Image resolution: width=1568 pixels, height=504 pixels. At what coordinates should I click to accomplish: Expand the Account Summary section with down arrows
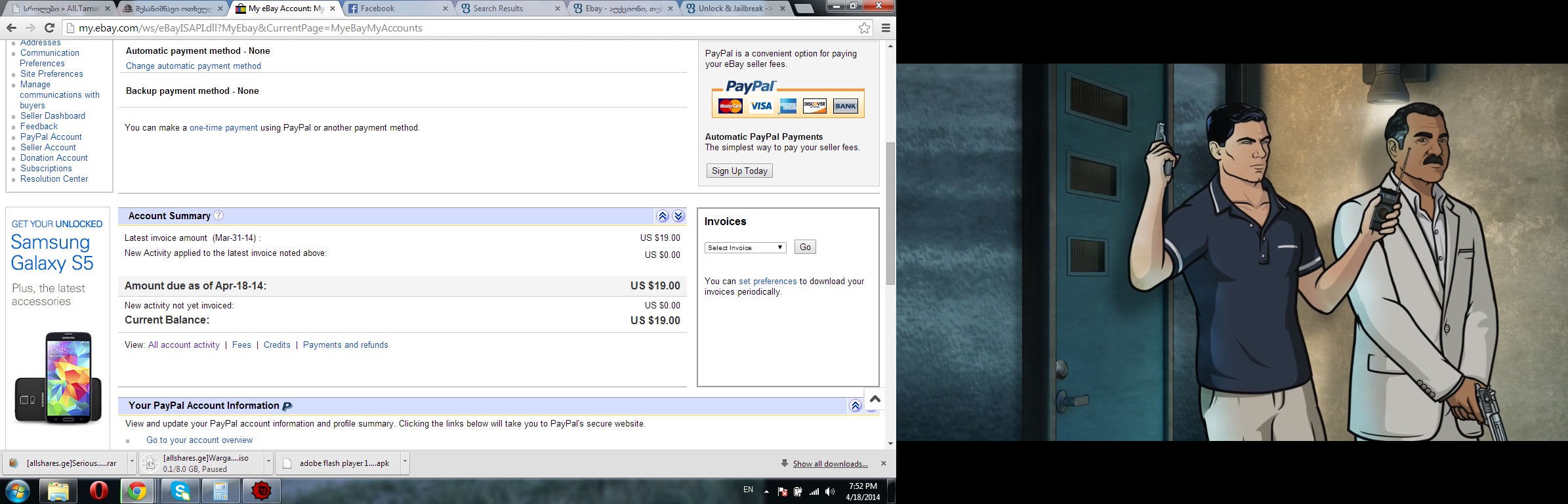(678, 216)
